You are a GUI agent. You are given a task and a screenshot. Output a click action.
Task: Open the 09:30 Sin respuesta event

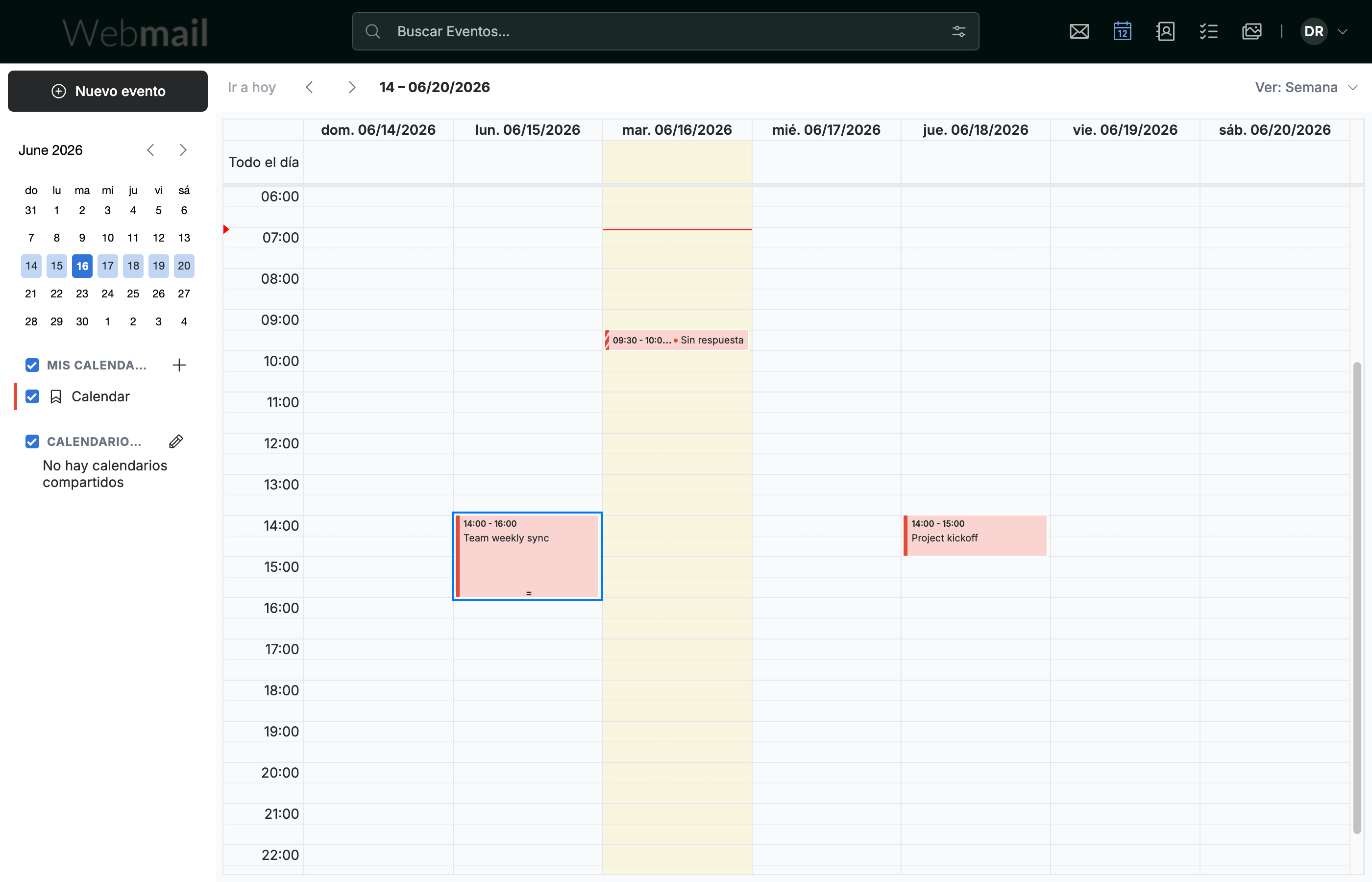[x=676, y=340]
